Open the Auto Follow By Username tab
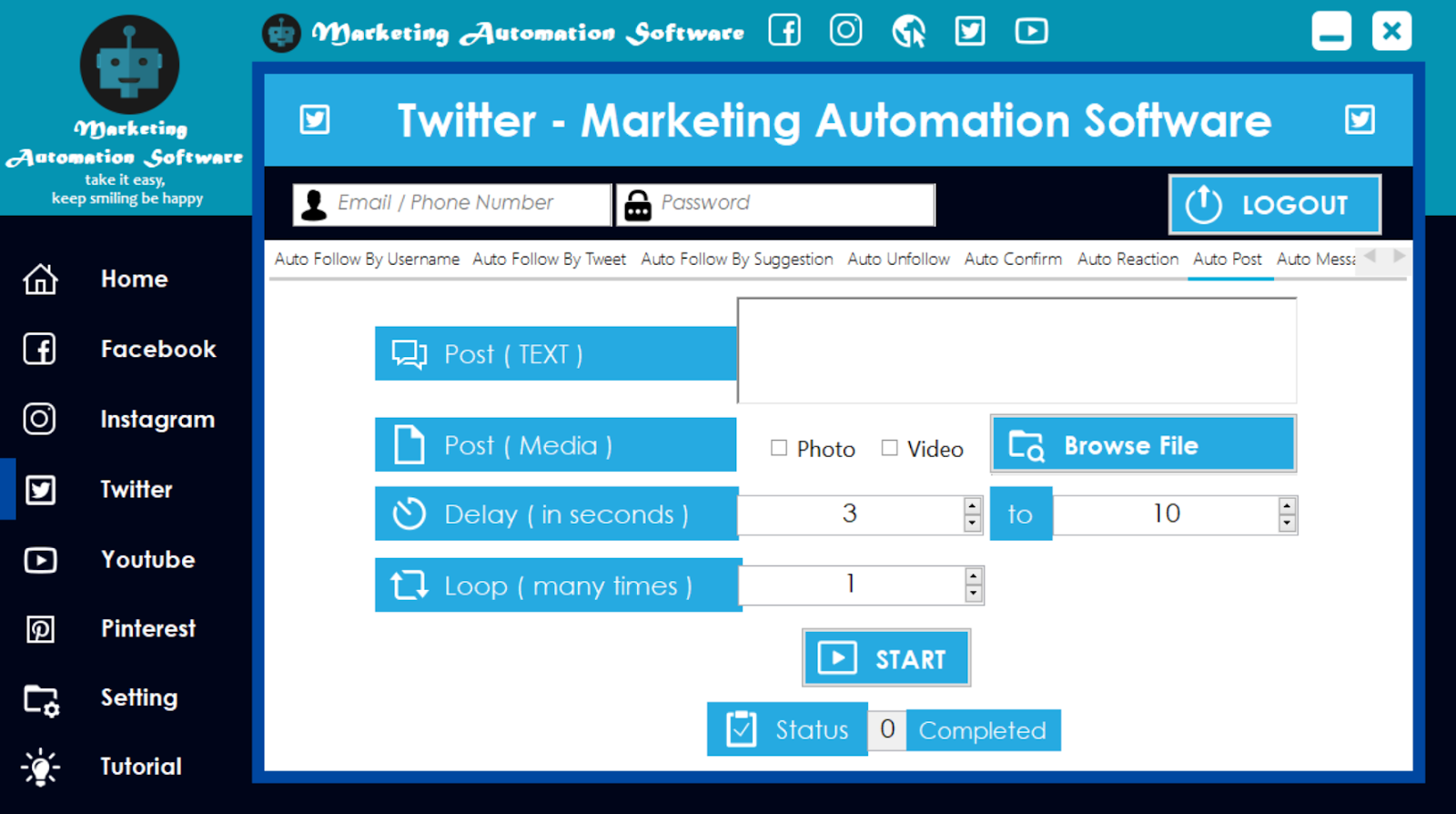The width and height of the screenshot is (1456, 814). point(367,259)
